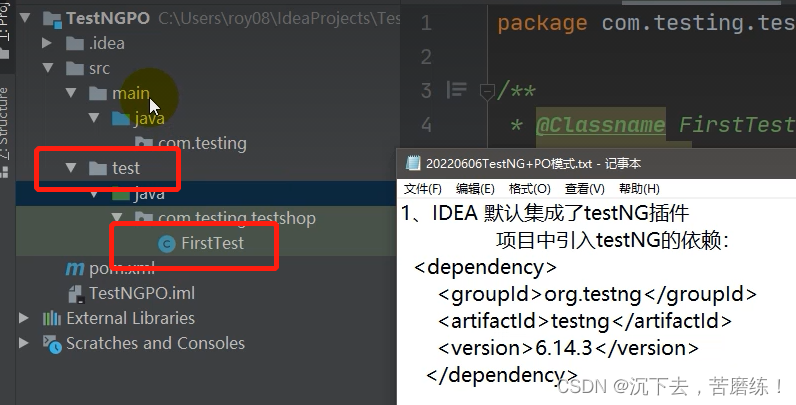796x405 pixels.
Task: Click the TestNGPO project module icon
Action: [x=52, y=19]
